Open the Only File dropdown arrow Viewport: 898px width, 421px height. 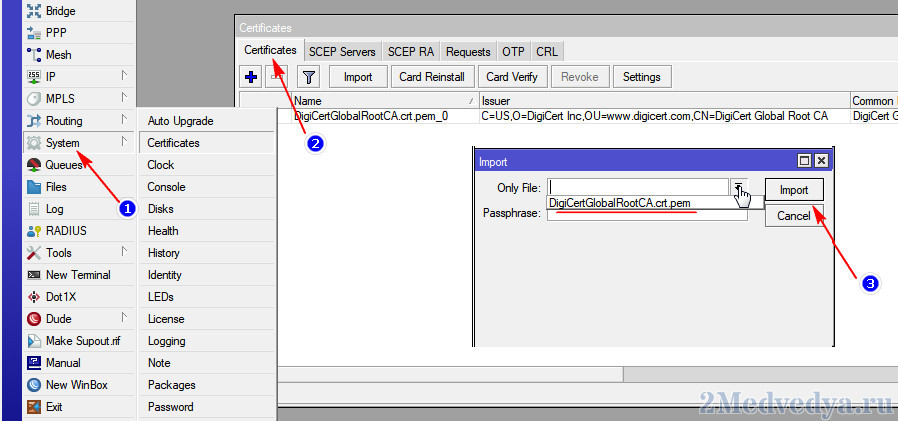click(738, 187)
